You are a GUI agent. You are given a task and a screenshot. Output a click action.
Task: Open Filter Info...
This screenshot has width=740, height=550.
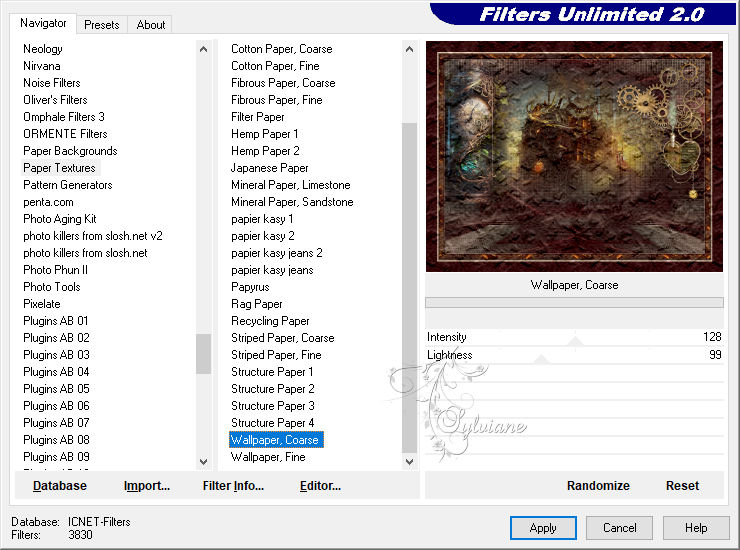pyautogui.click(x=233, y=486)
